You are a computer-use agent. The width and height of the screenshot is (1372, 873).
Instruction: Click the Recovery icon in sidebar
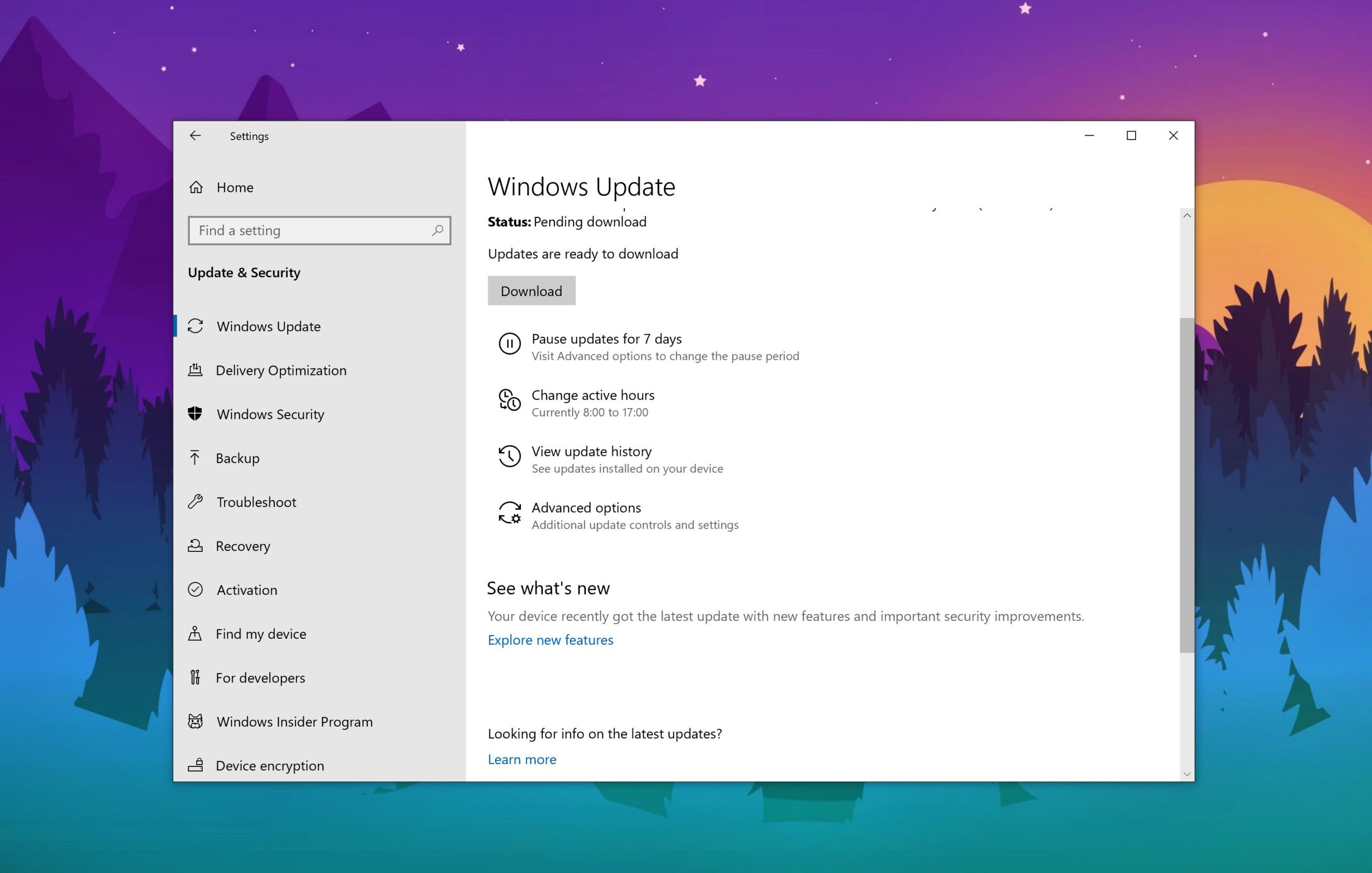pos(195,546)
